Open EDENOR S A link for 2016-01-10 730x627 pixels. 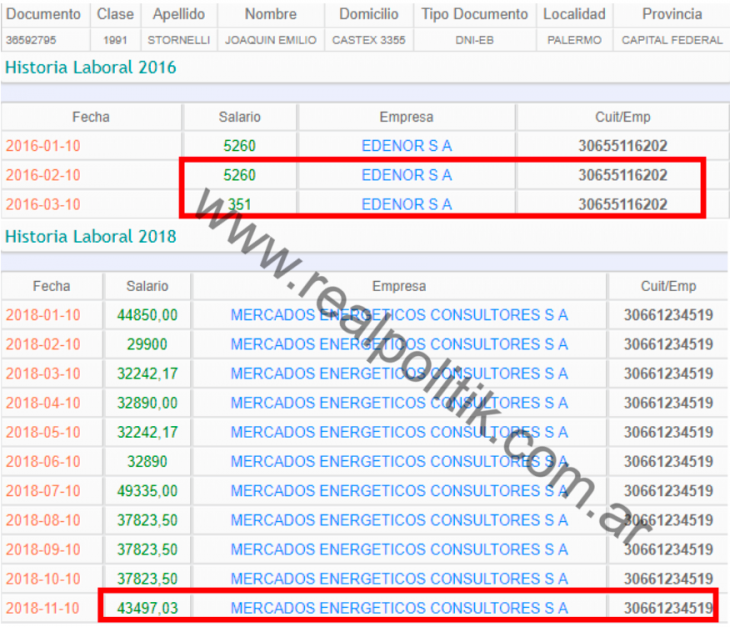(406, 146)
